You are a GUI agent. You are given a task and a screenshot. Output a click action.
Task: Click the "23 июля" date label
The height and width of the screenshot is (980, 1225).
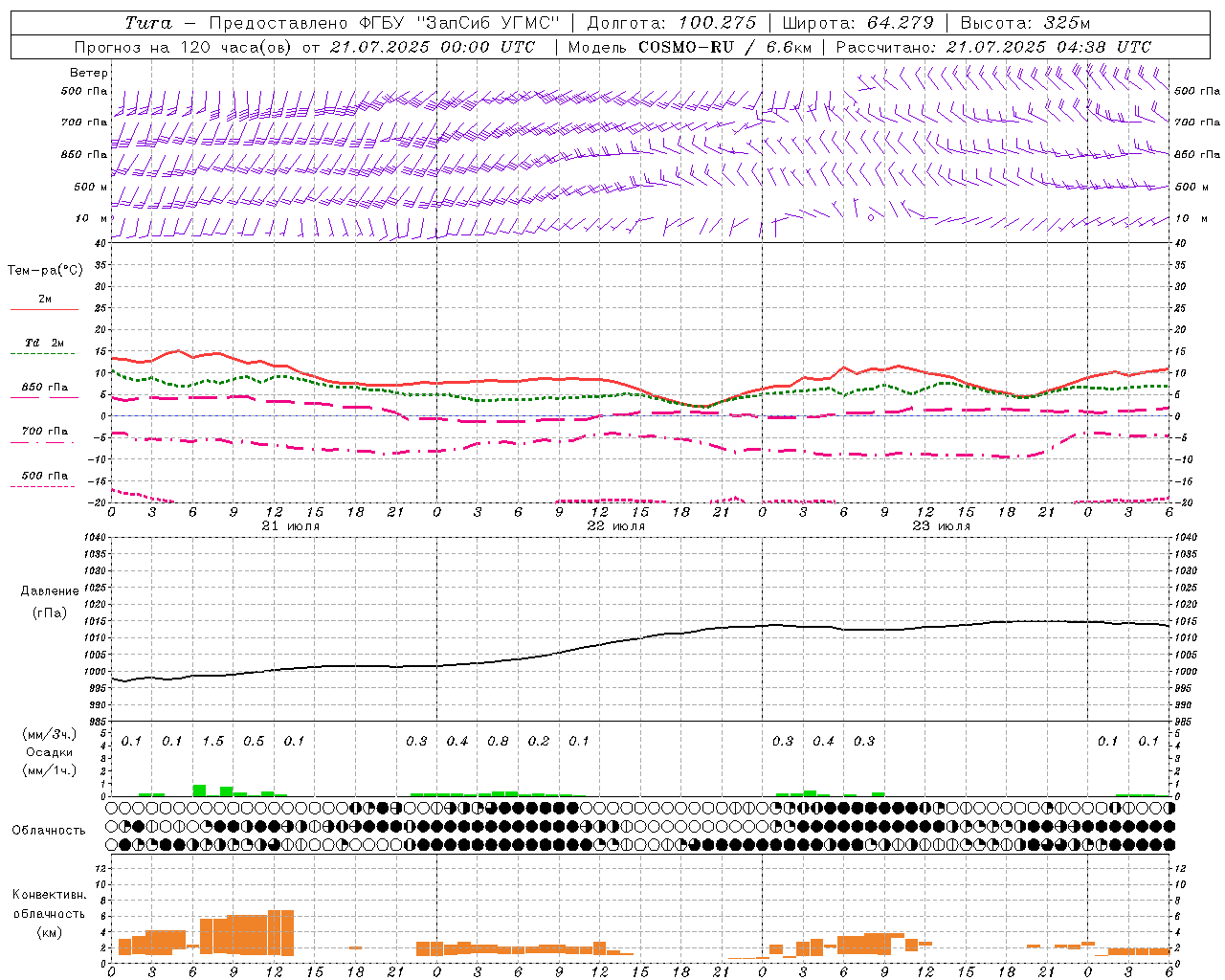[942, 526]
